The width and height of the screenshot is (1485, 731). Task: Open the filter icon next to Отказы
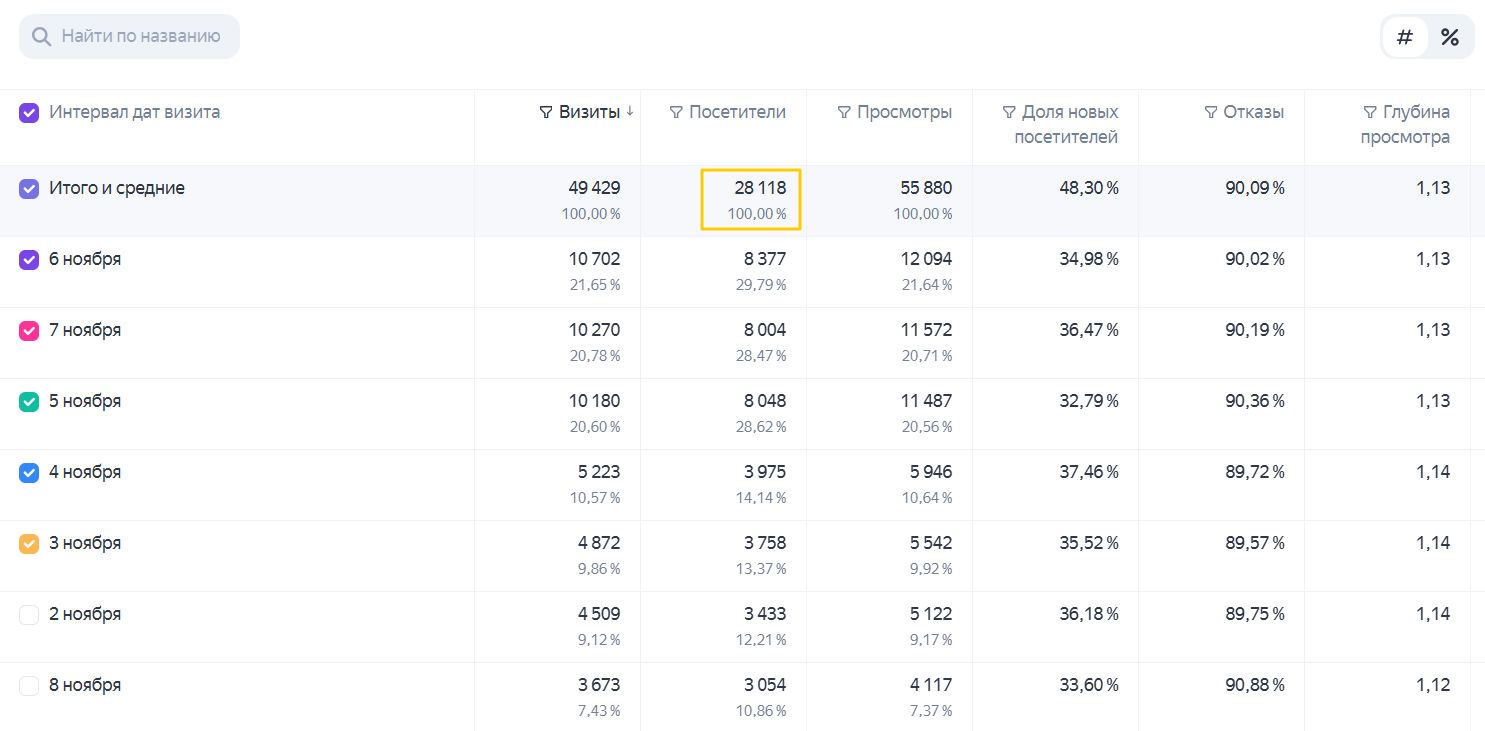[1211, 112]
